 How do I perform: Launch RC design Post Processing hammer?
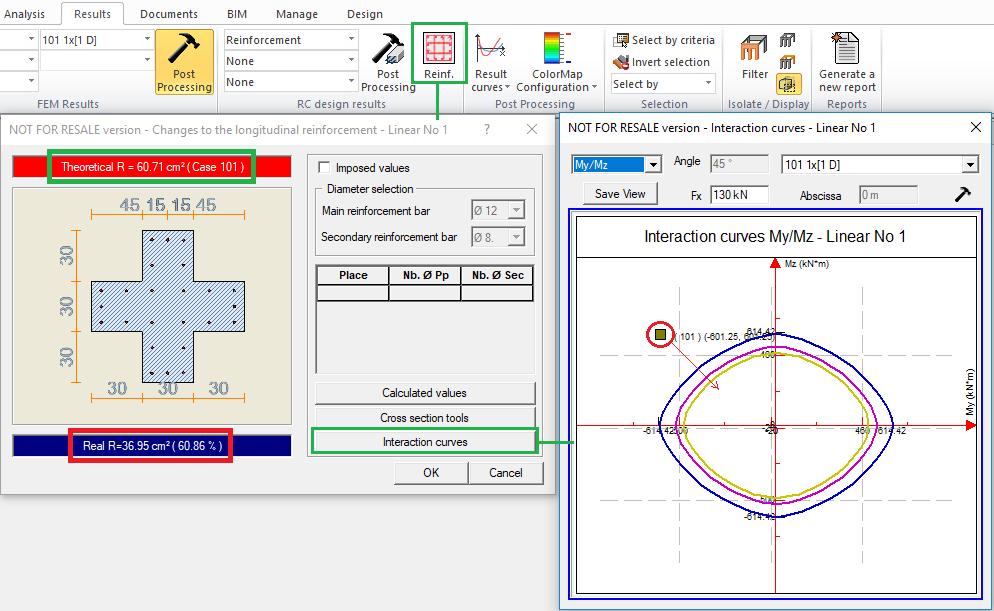[x=387, y=62]
